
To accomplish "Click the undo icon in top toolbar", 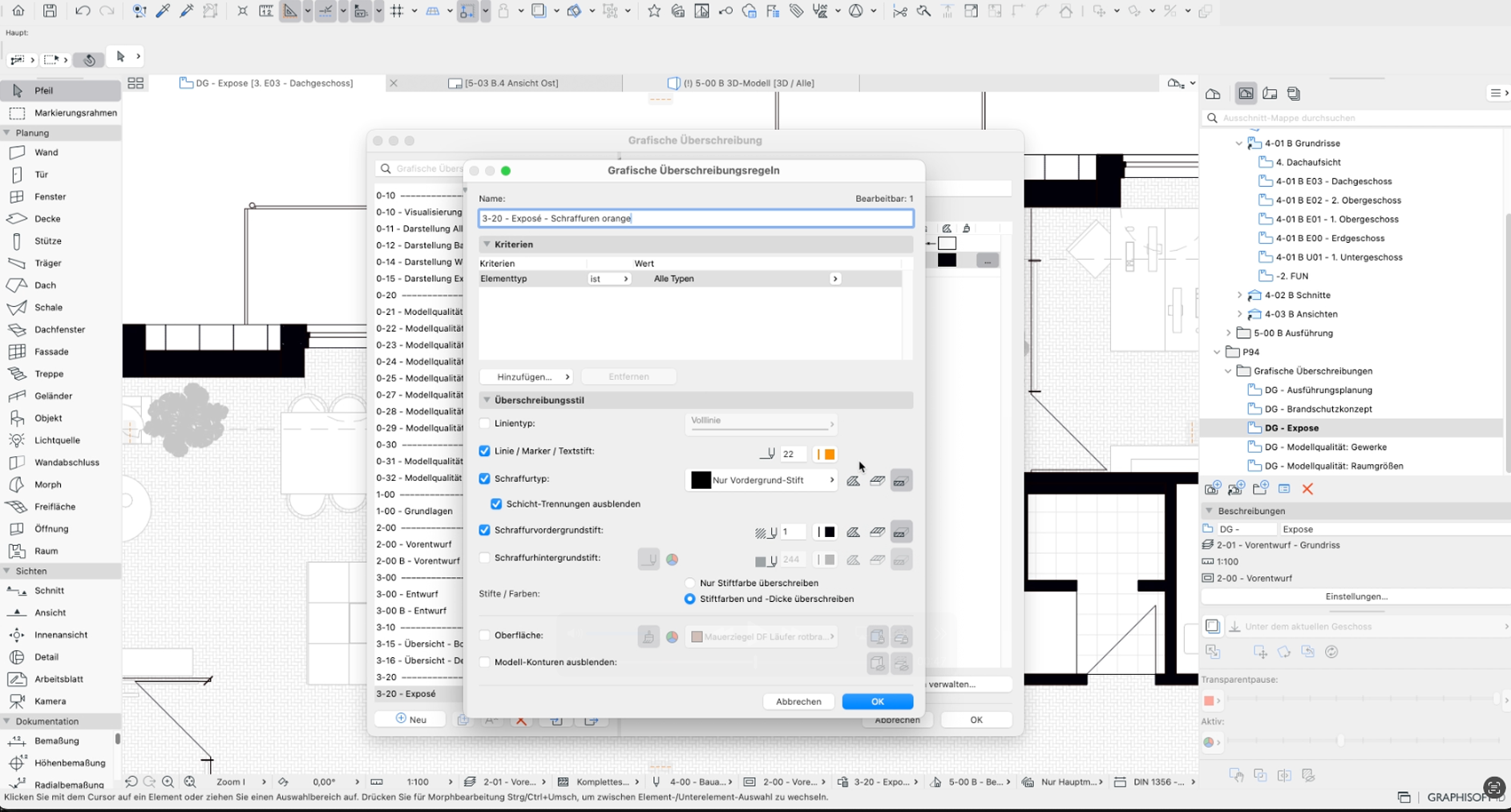I will (x=82, y=11).
